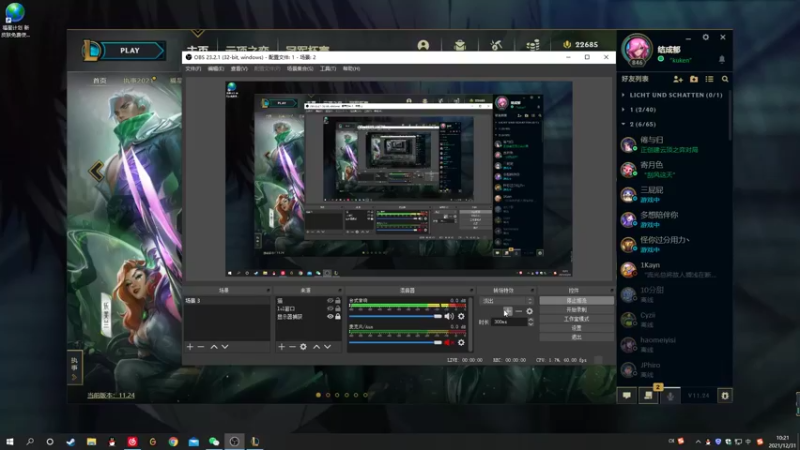Move source down in sources panel
This screenshot has width=800, height=450.
pos(328,347)
